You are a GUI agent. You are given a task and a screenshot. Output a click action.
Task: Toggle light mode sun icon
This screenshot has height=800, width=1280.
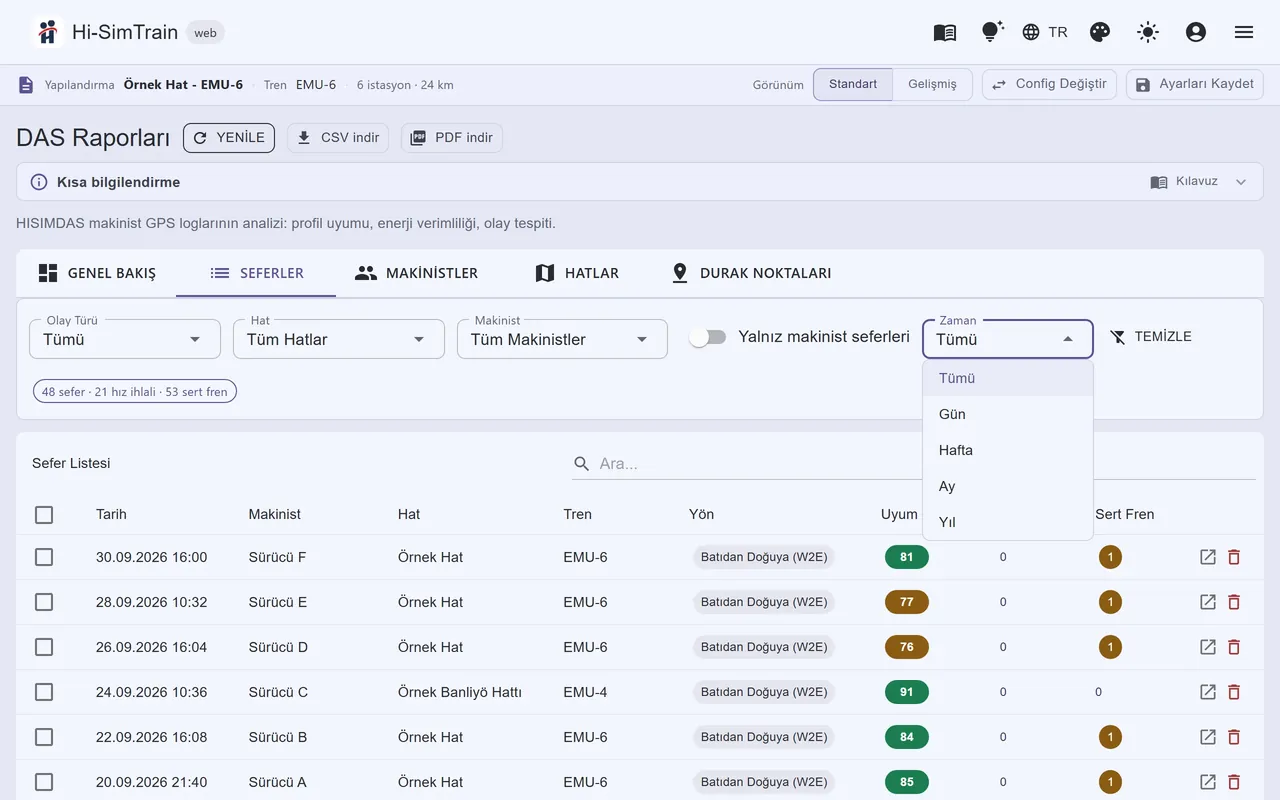(1148, 32)
